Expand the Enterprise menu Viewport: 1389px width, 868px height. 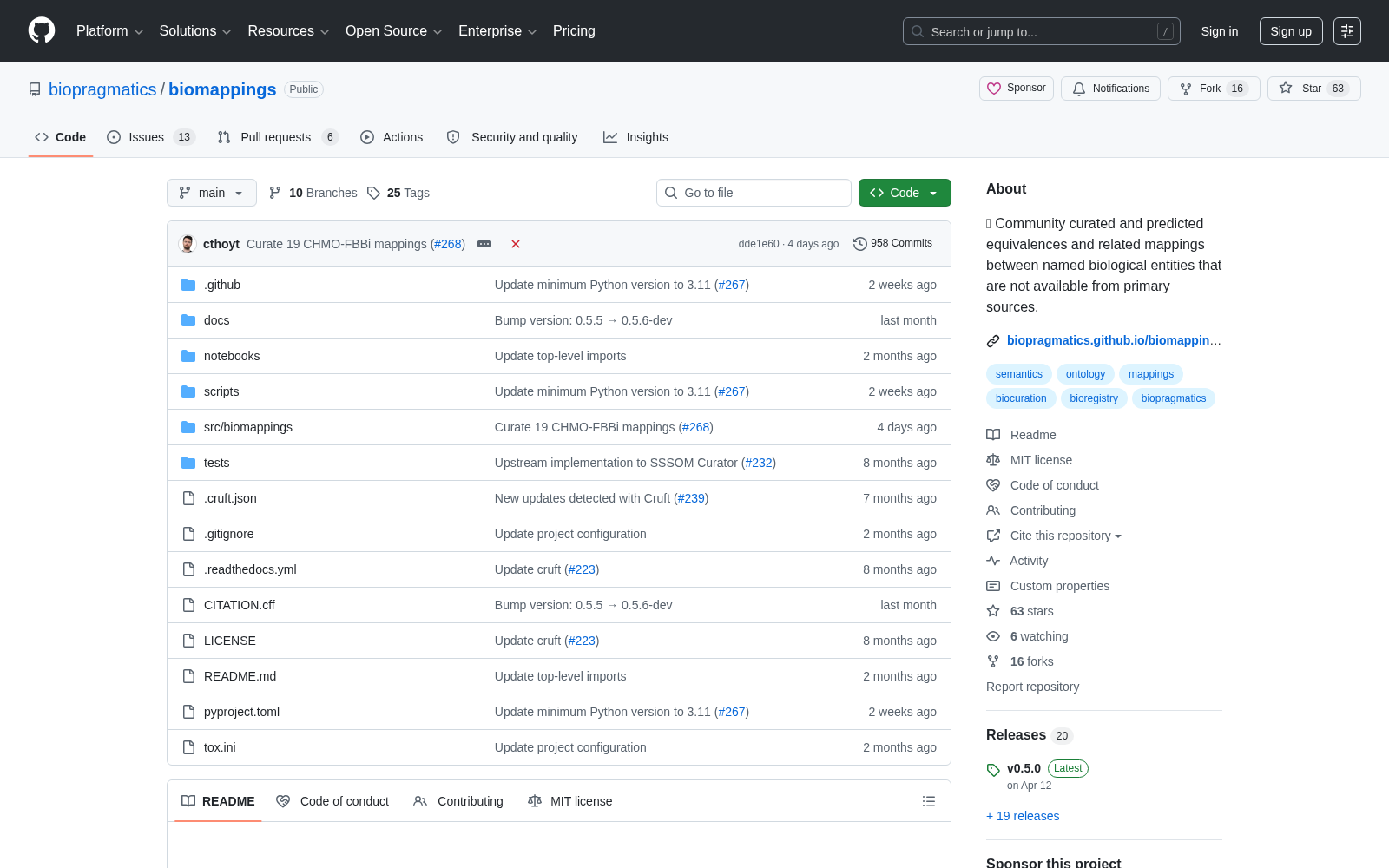497,31
